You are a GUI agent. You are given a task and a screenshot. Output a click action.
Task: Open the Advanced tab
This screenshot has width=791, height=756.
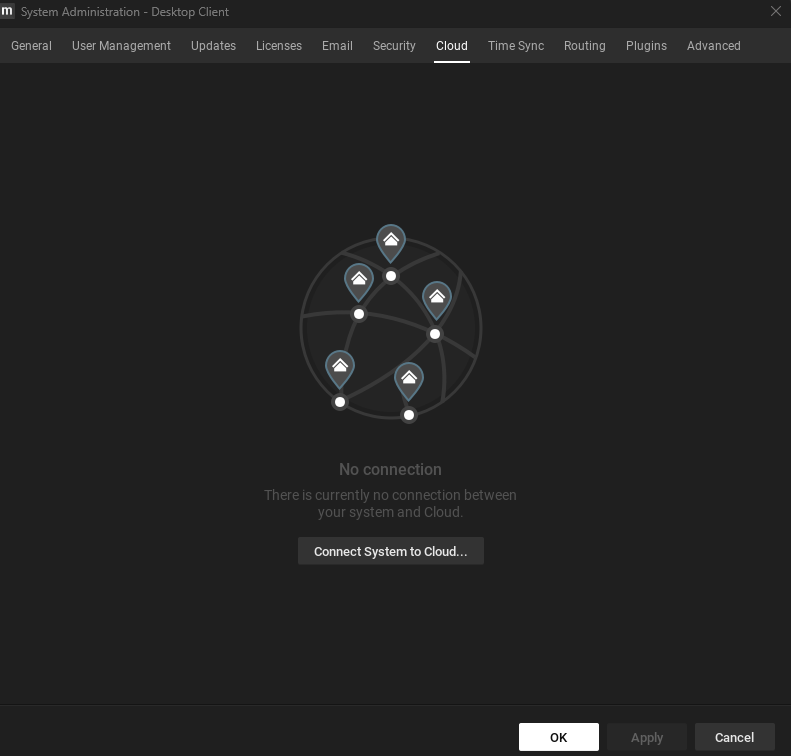coord(713,46)
